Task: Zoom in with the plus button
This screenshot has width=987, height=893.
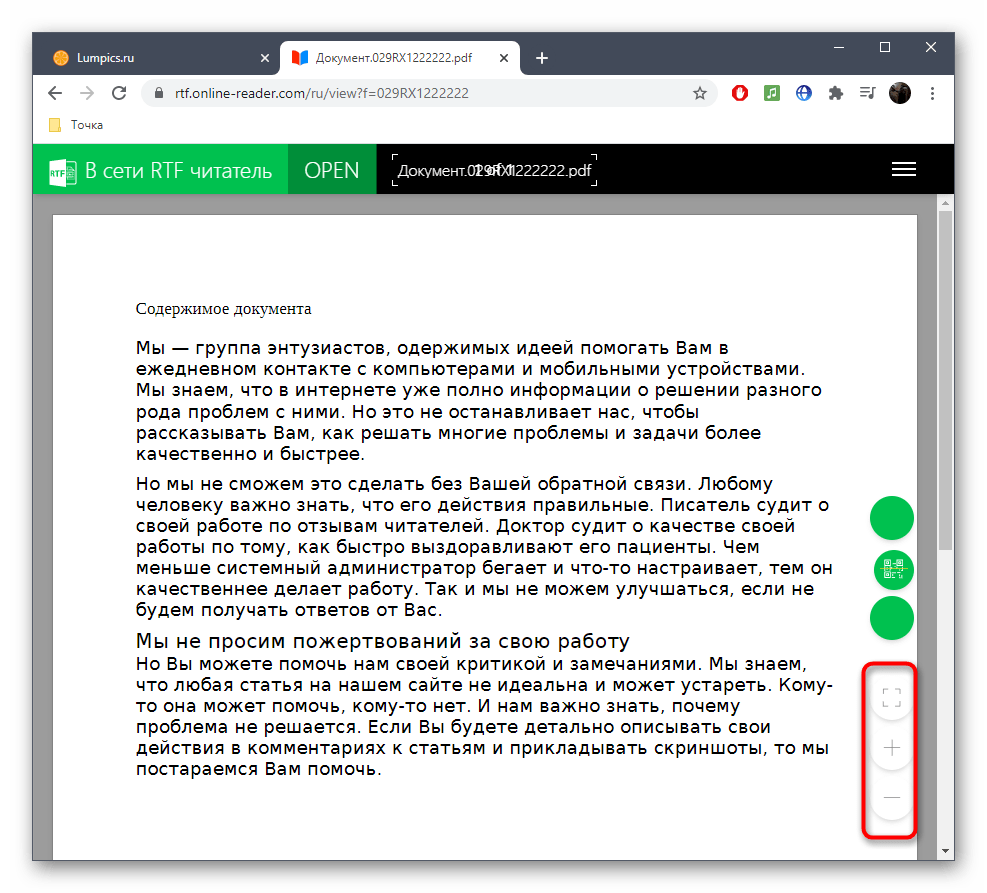Action: (x=892, y=747)
